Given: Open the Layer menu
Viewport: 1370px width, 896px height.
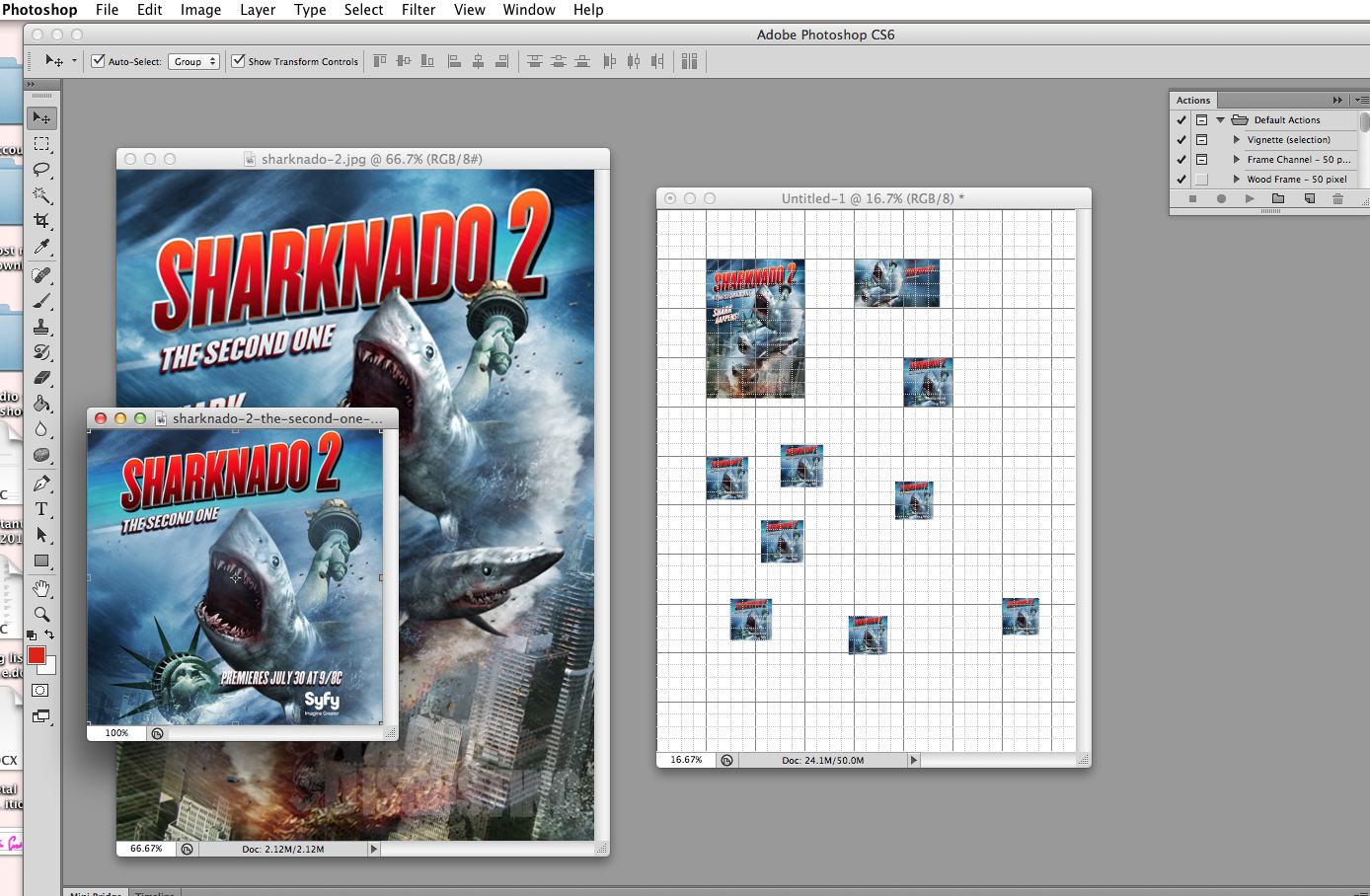Looking at the screenshot, I should pyautogui.click(x=258, y=10).
